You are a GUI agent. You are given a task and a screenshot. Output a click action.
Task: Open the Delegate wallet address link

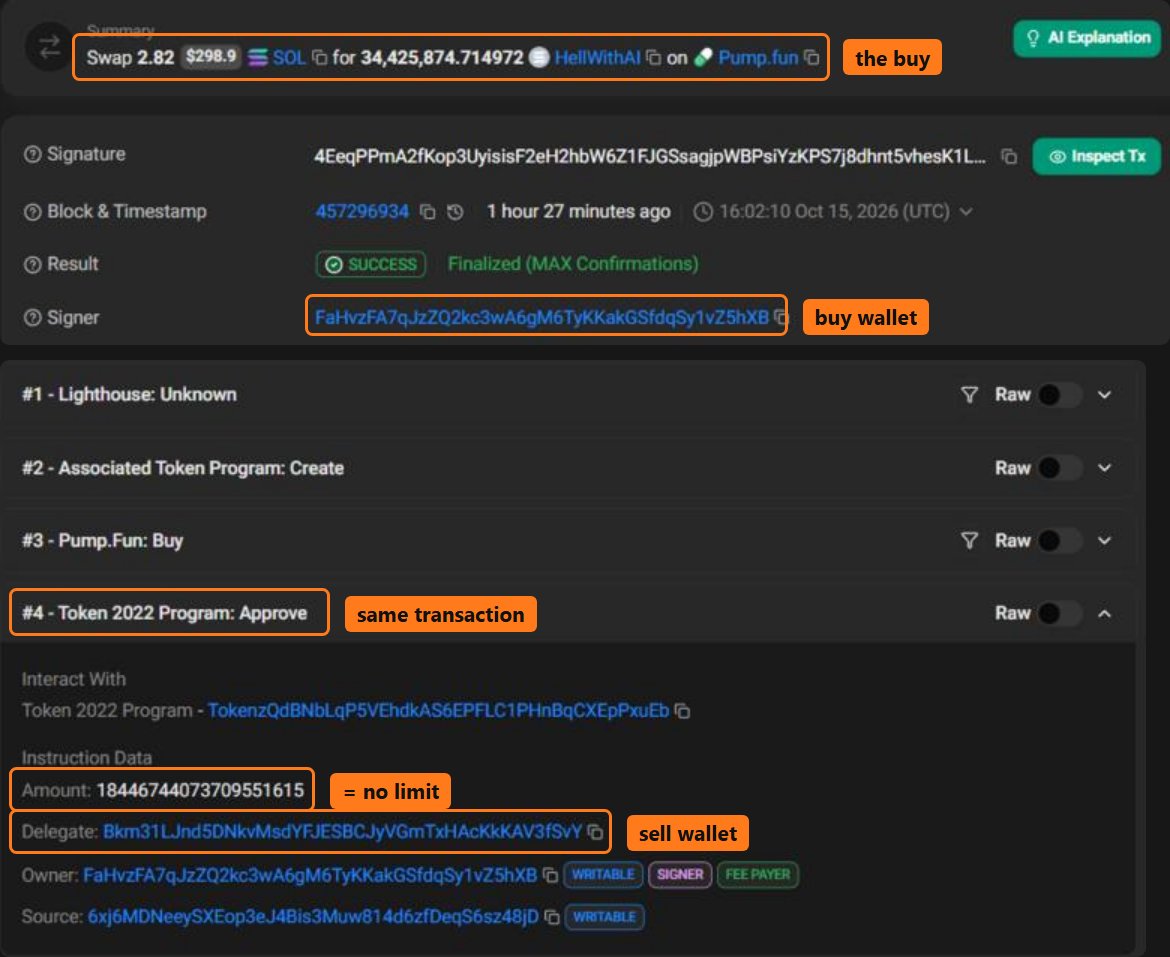coord(342,832)
